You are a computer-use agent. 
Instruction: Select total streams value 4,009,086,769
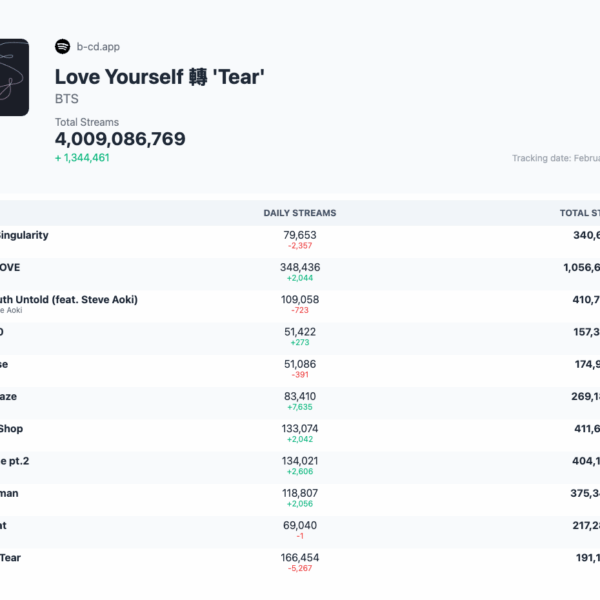pyautogui.click(x=120, y=139)
